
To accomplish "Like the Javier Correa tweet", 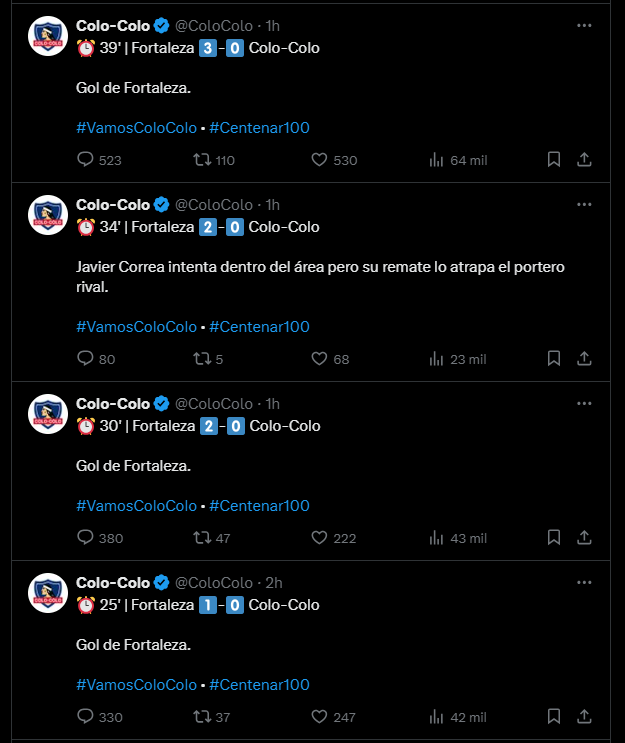I will pos(320,358).
